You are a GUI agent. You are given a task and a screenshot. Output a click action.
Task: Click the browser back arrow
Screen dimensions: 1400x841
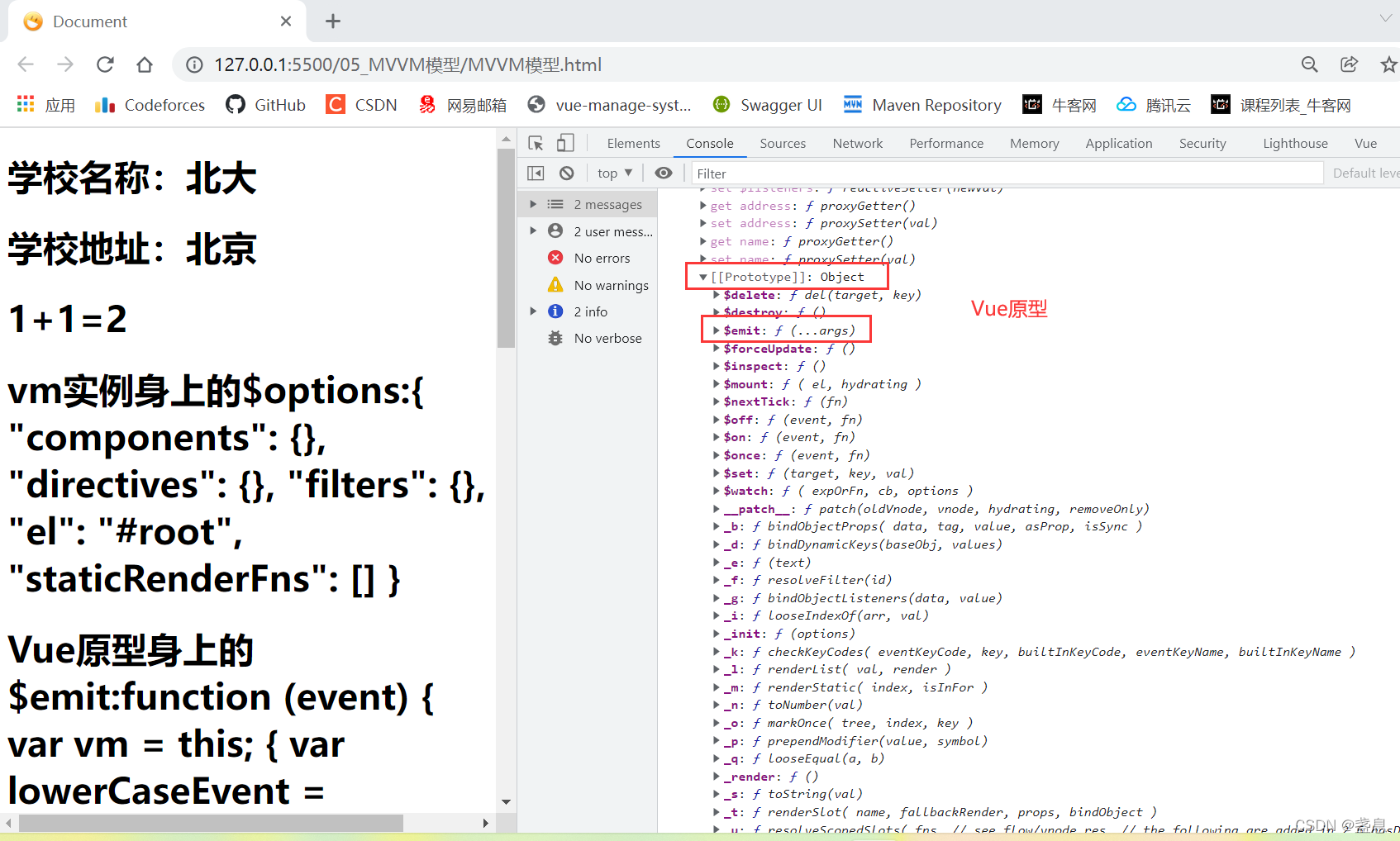point(26,64)
